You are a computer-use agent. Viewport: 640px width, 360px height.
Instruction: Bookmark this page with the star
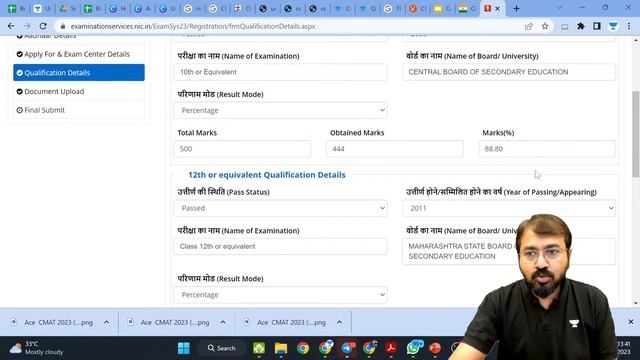[x=545, y=26]
